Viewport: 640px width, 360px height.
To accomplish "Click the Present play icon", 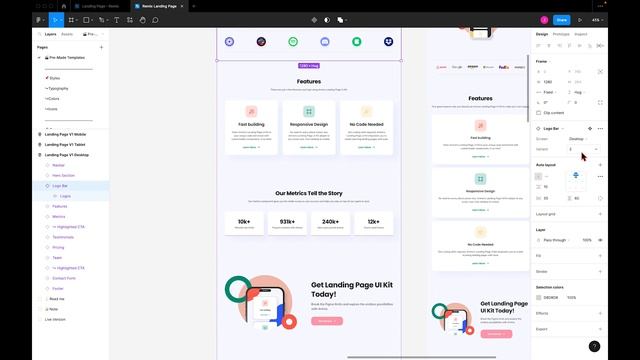I will click(x=580, y=20).
